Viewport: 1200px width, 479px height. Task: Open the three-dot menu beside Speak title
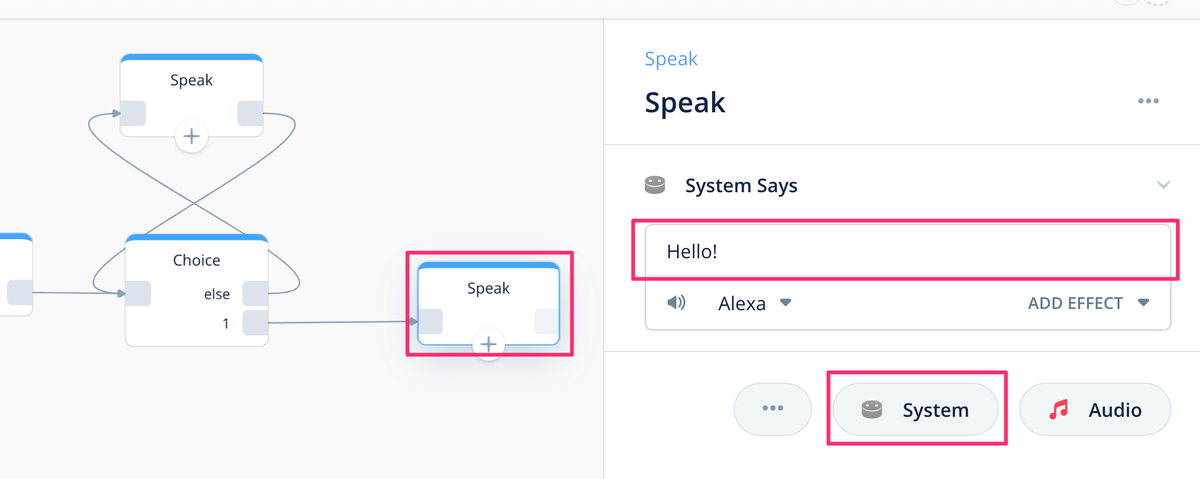coord(1147,102)
